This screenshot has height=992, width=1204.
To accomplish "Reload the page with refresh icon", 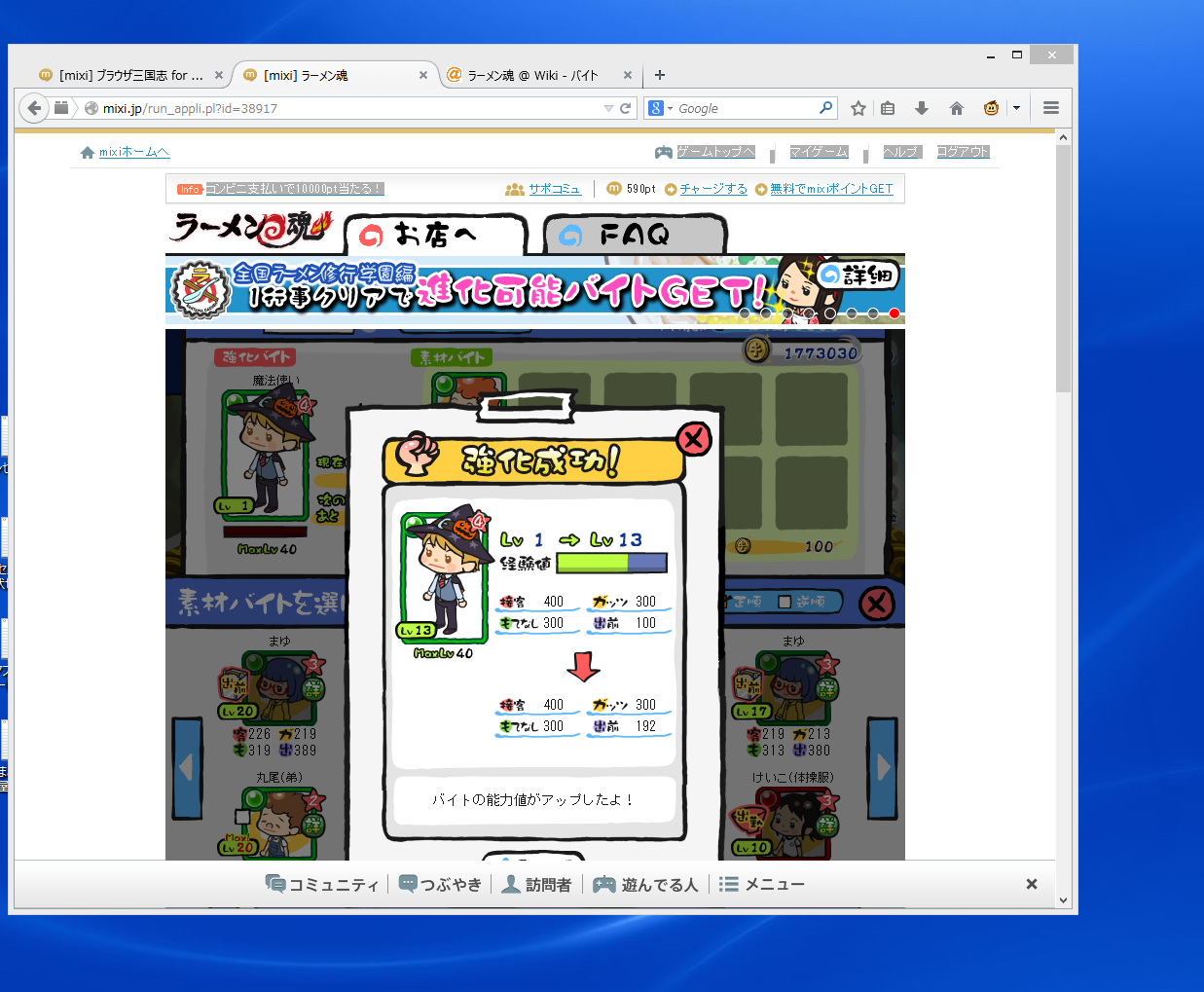I will (625, 108).
